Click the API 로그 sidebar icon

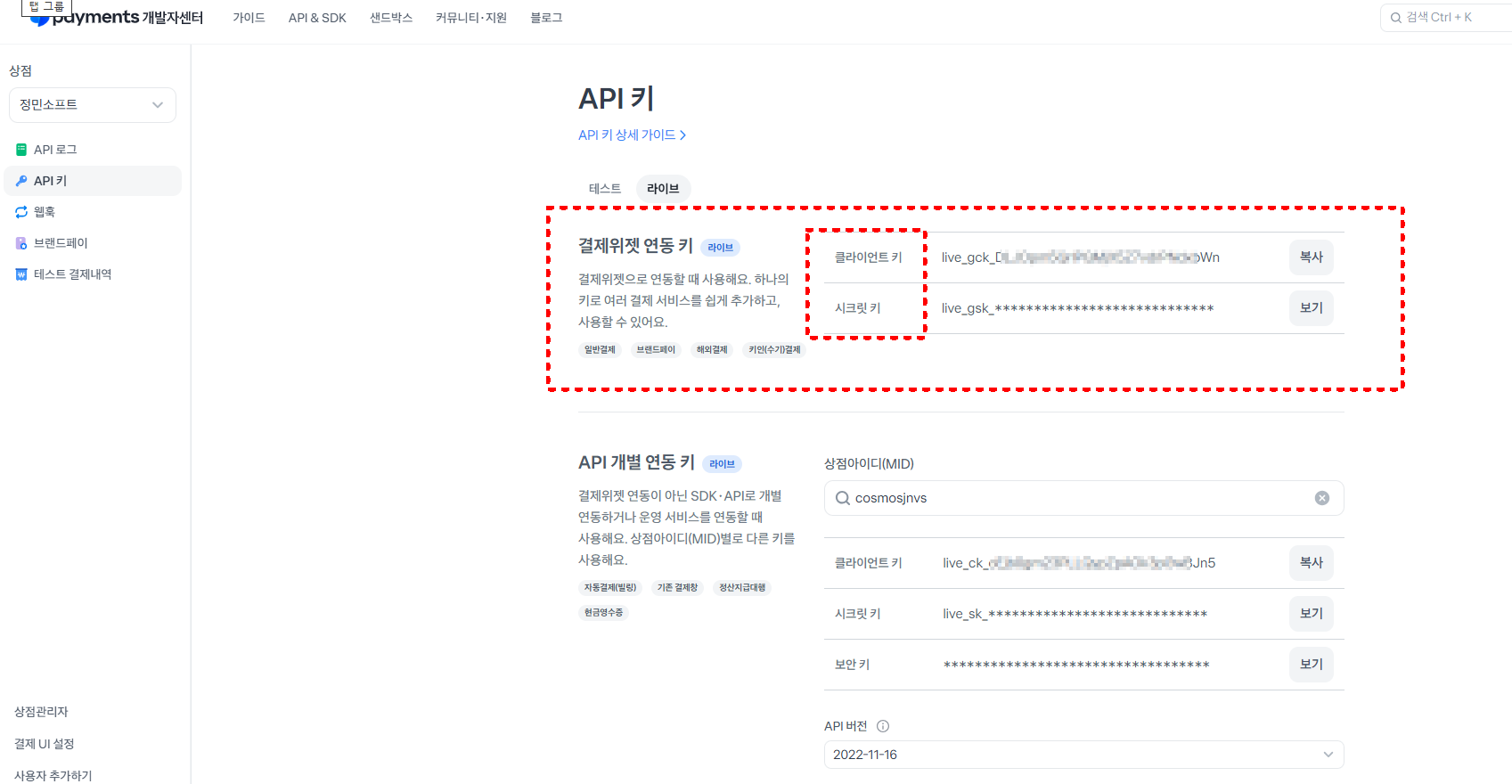[21, 150]
